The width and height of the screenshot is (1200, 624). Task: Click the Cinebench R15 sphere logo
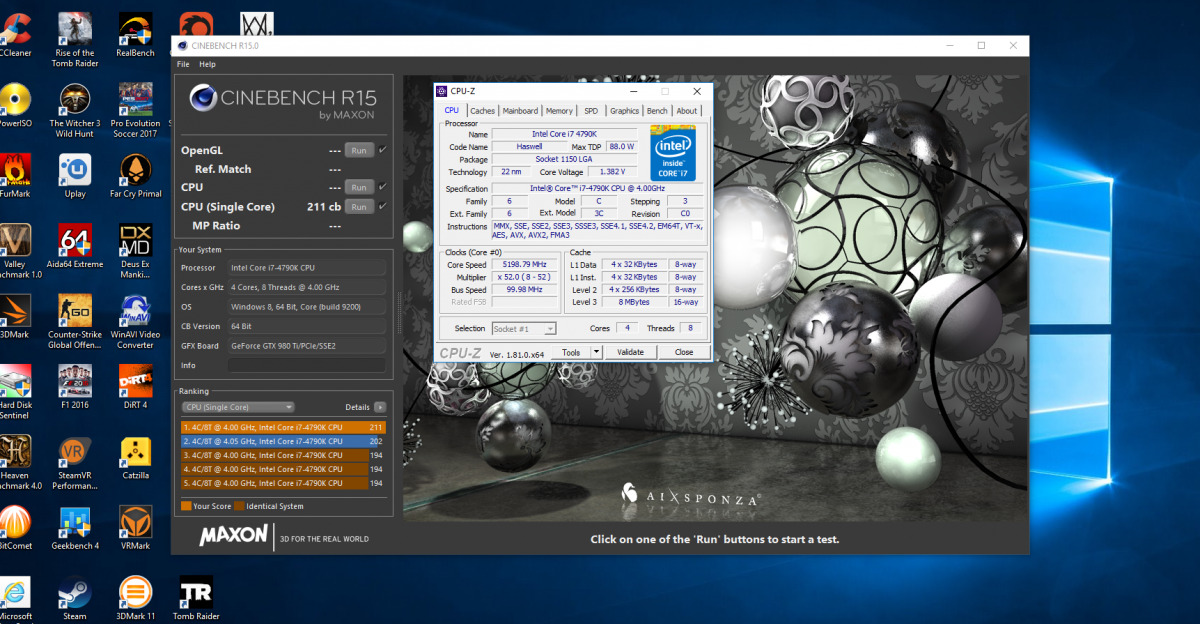[202, 97]
